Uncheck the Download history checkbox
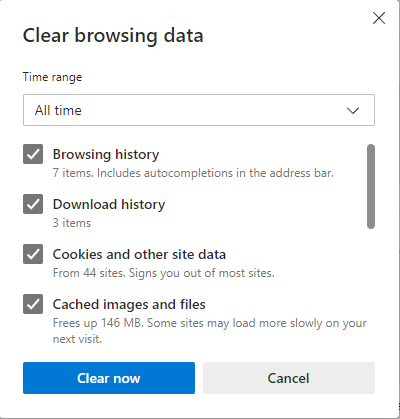 pos(33,204)
